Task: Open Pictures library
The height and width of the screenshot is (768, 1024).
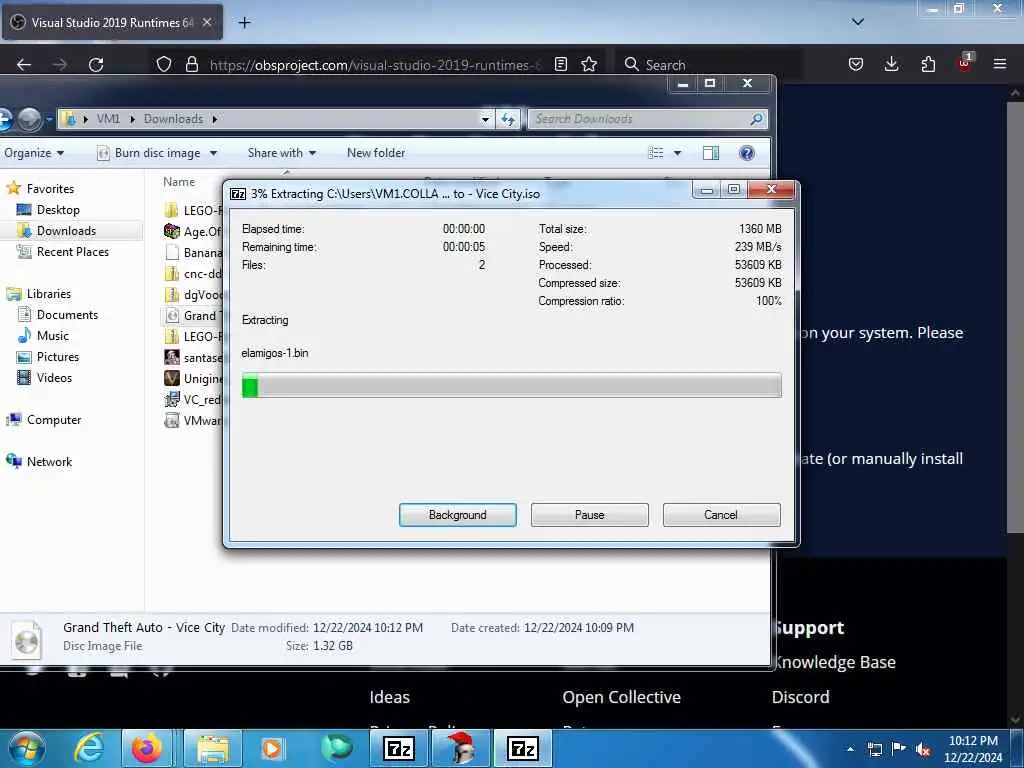Action: click(57, 357)
